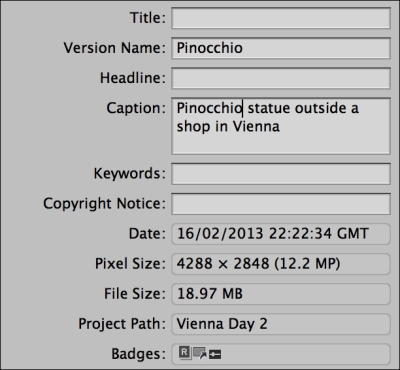Click the word Vienna in the caption
The image size is (400, 370).
pyautogui.click(x=256, y=126)
